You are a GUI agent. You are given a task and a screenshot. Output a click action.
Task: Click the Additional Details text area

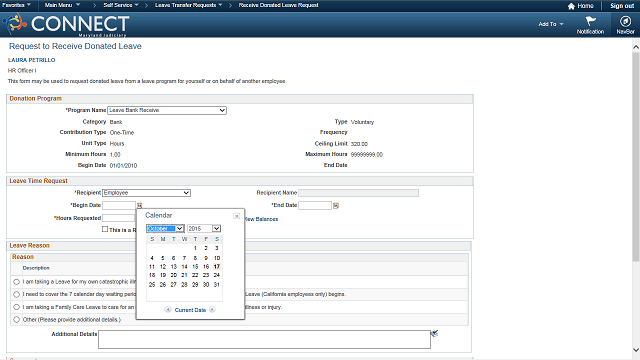coord(264,339)
